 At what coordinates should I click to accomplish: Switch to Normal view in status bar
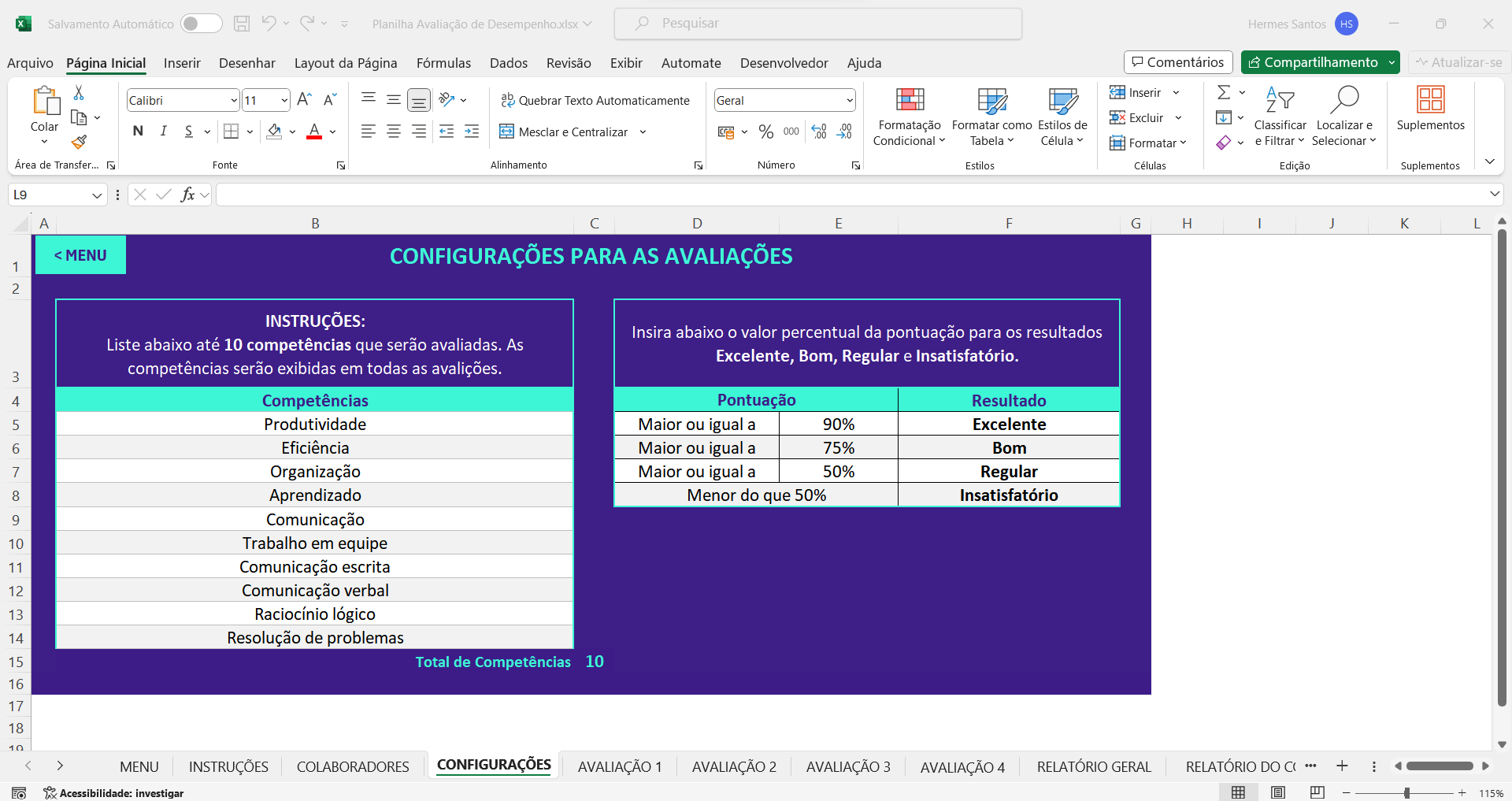click(x=1238, y=792)
